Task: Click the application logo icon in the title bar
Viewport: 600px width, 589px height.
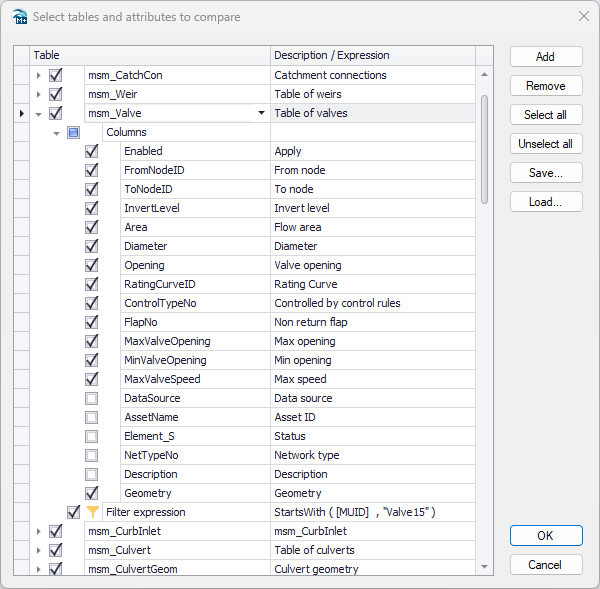Action: click(x=19, y=17)
